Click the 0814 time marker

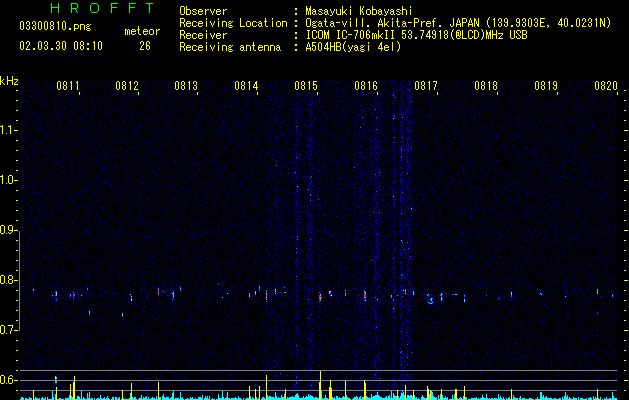click(246, 85)
